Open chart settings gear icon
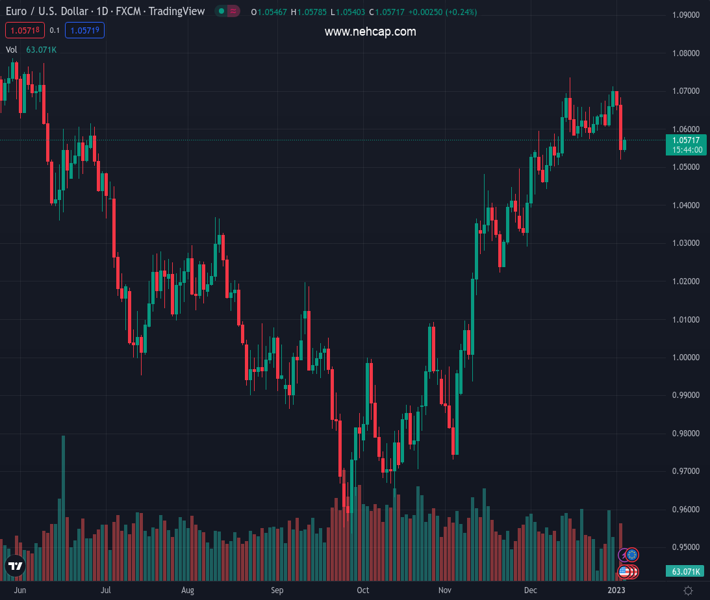This screenshot has width=710, height=600. pyautogui.click(x=688, y=591)
